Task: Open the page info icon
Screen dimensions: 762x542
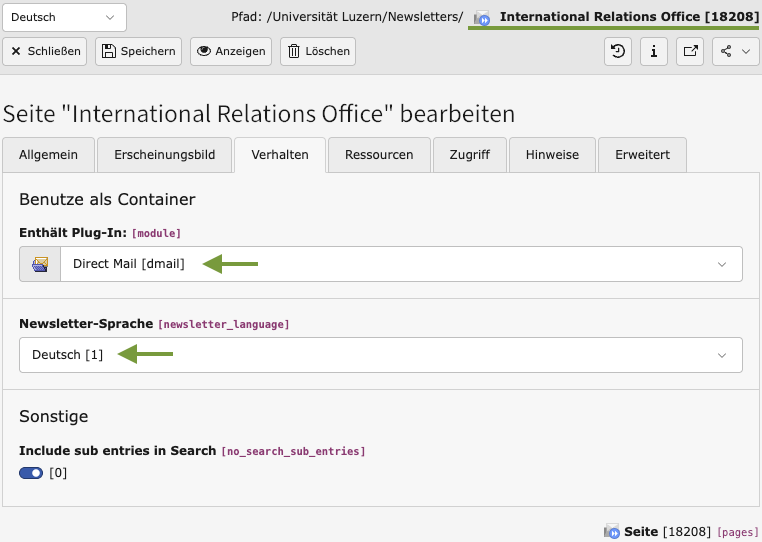Action: point(653,51)
